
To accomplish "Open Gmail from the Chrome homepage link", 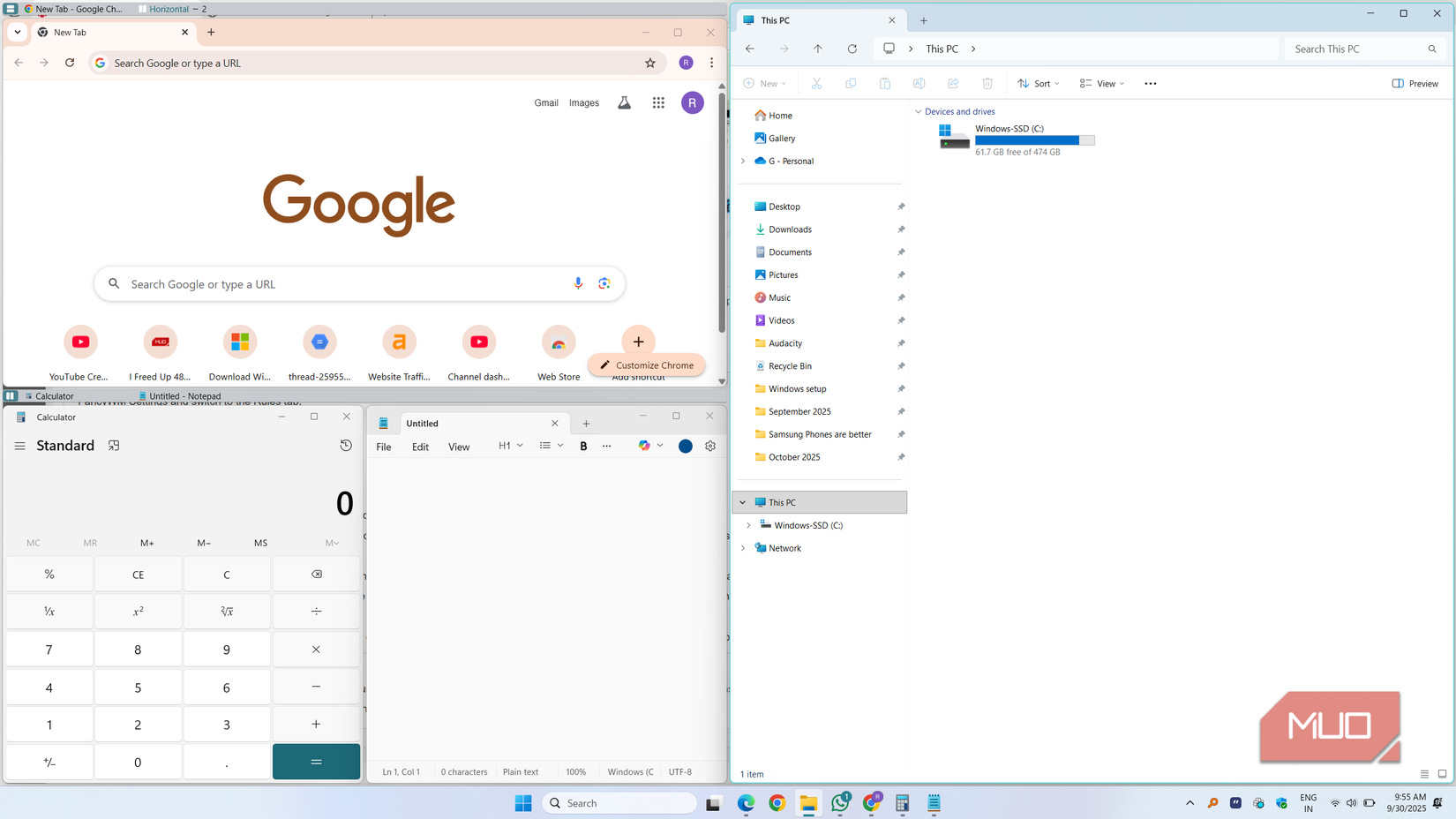I will point(546,102).
